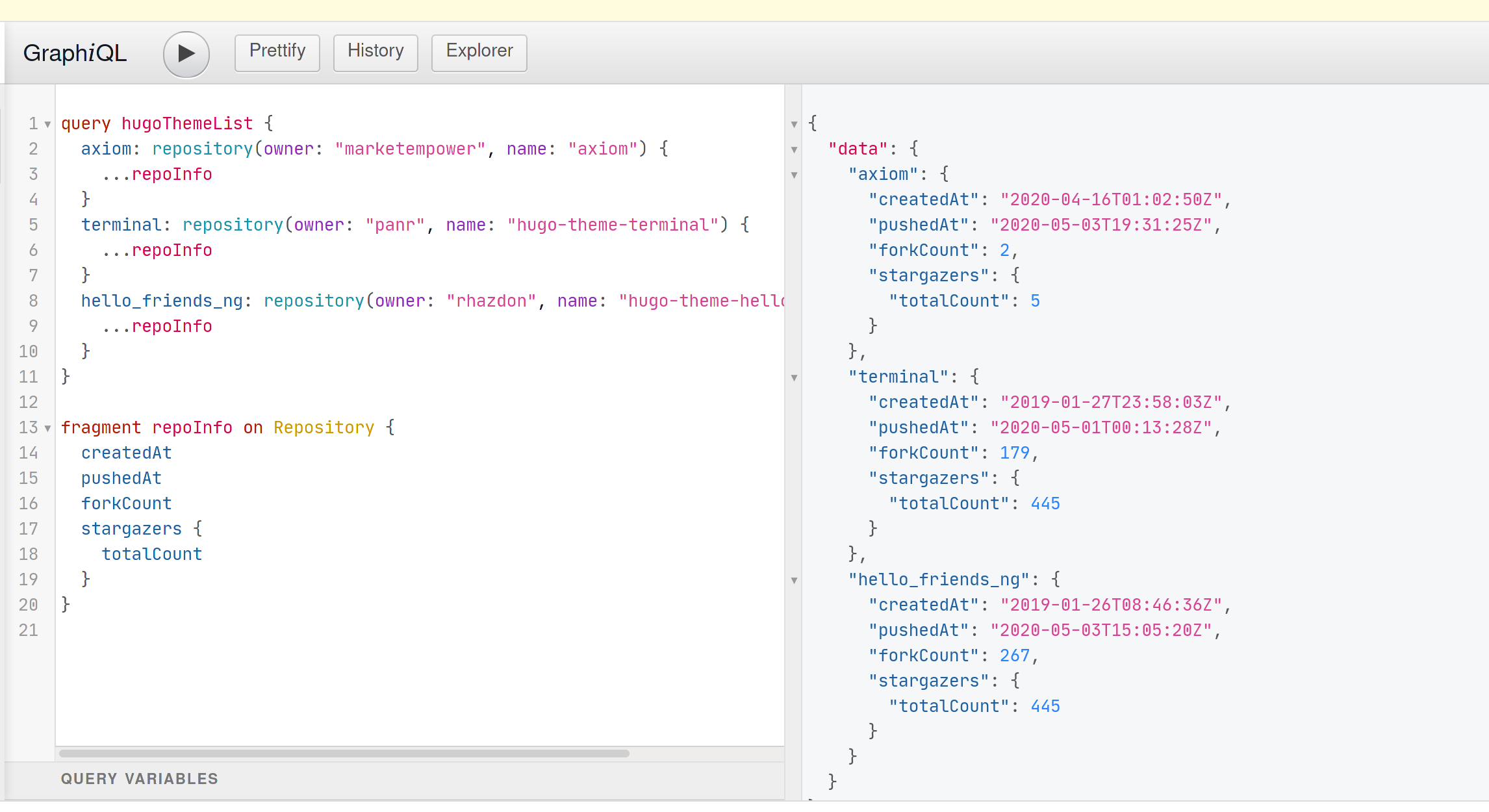Click the empty line 21 in the editor
Image resolution: width=1489 pixels, height=812 pixels.
(420, 630)
